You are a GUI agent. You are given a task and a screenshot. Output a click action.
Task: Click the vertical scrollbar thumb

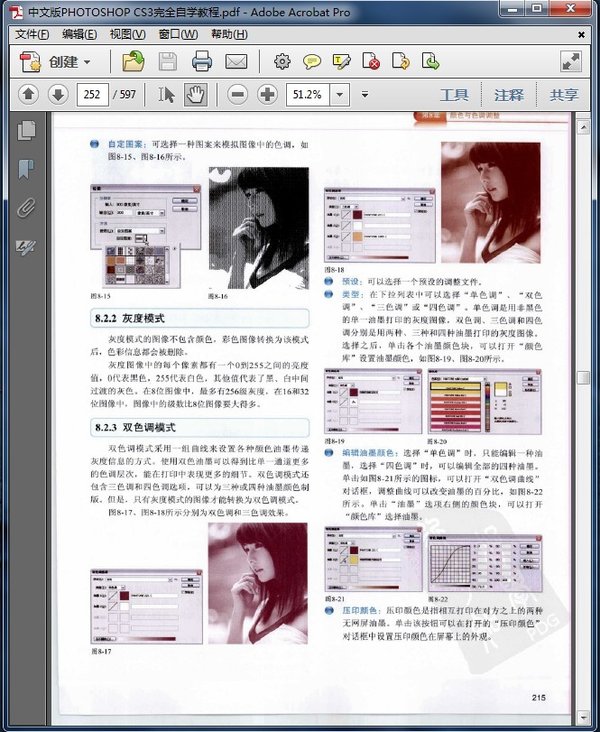(x=583, y=377)
